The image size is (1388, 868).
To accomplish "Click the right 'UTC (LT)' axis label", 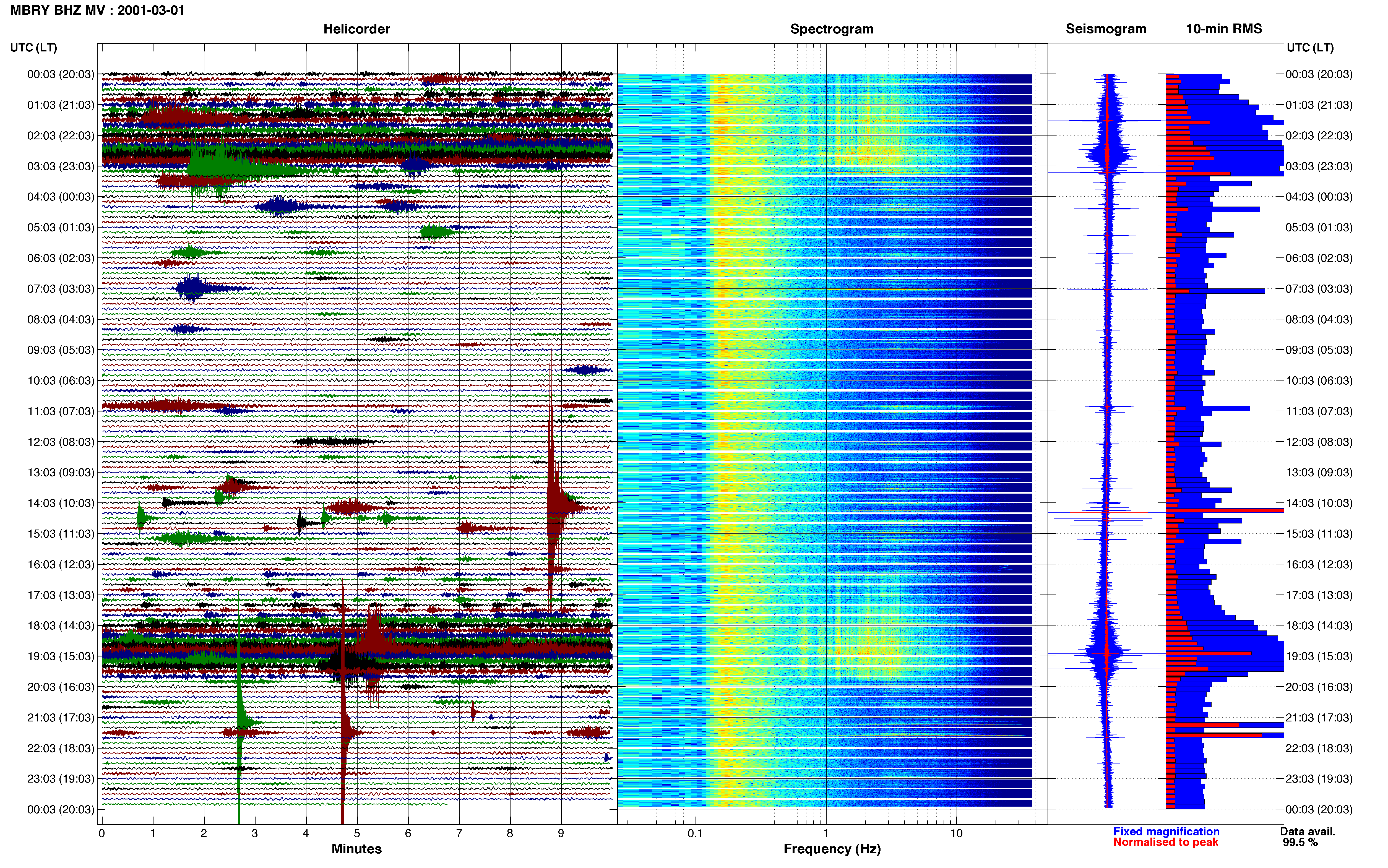I will coord(1310,48).
